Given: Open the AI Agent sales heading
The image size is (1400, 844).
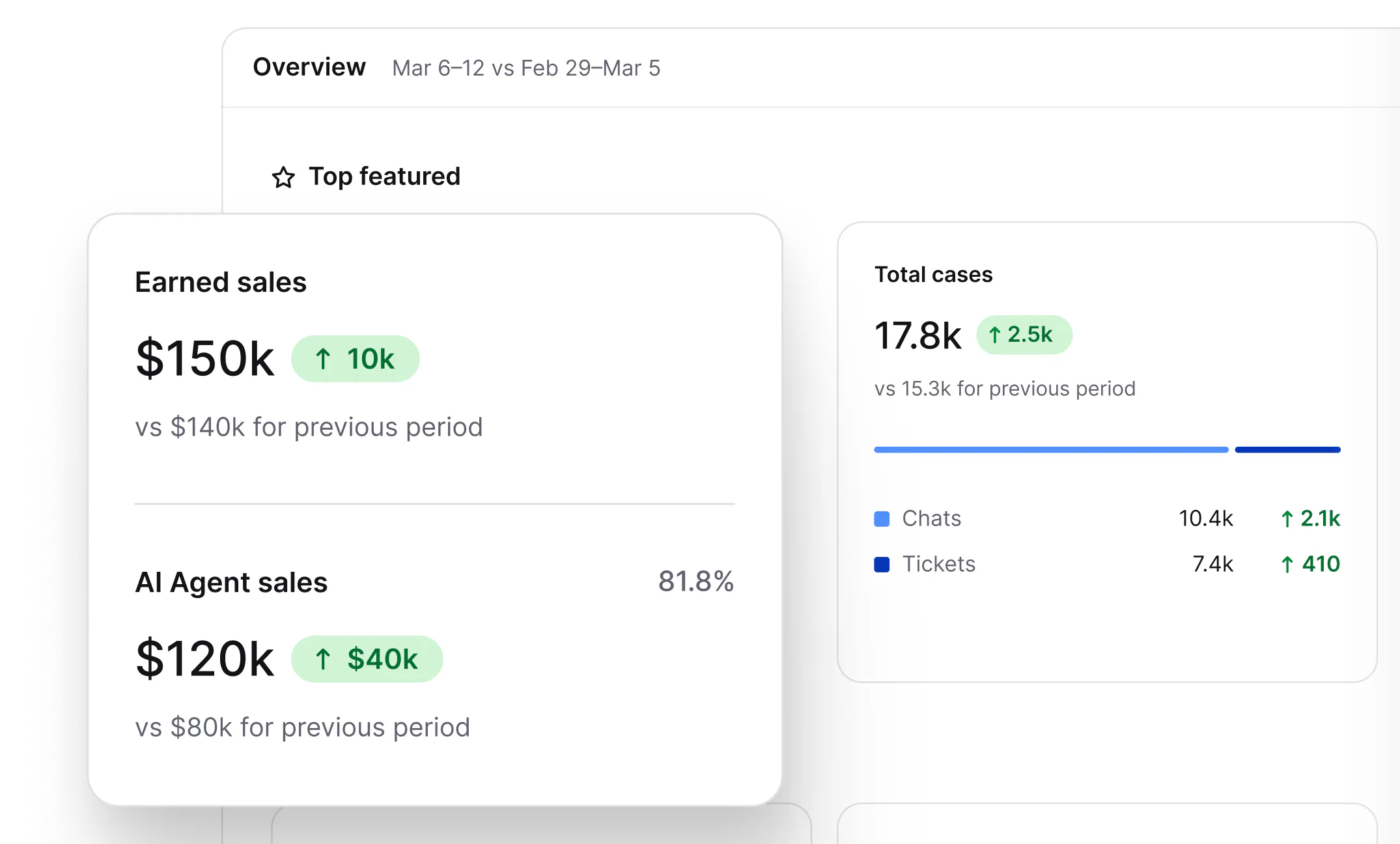Looking at the screenshot, I should [x=231, y=582].
